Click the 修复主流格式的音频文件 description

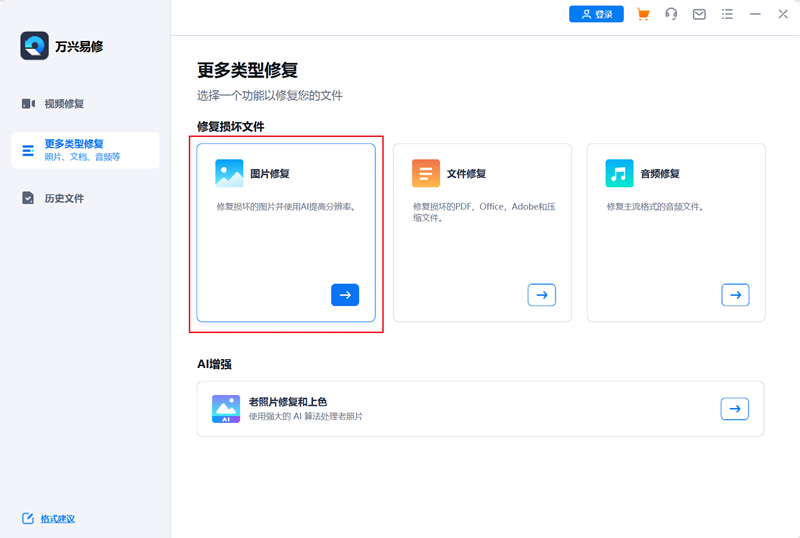[656, 207]
